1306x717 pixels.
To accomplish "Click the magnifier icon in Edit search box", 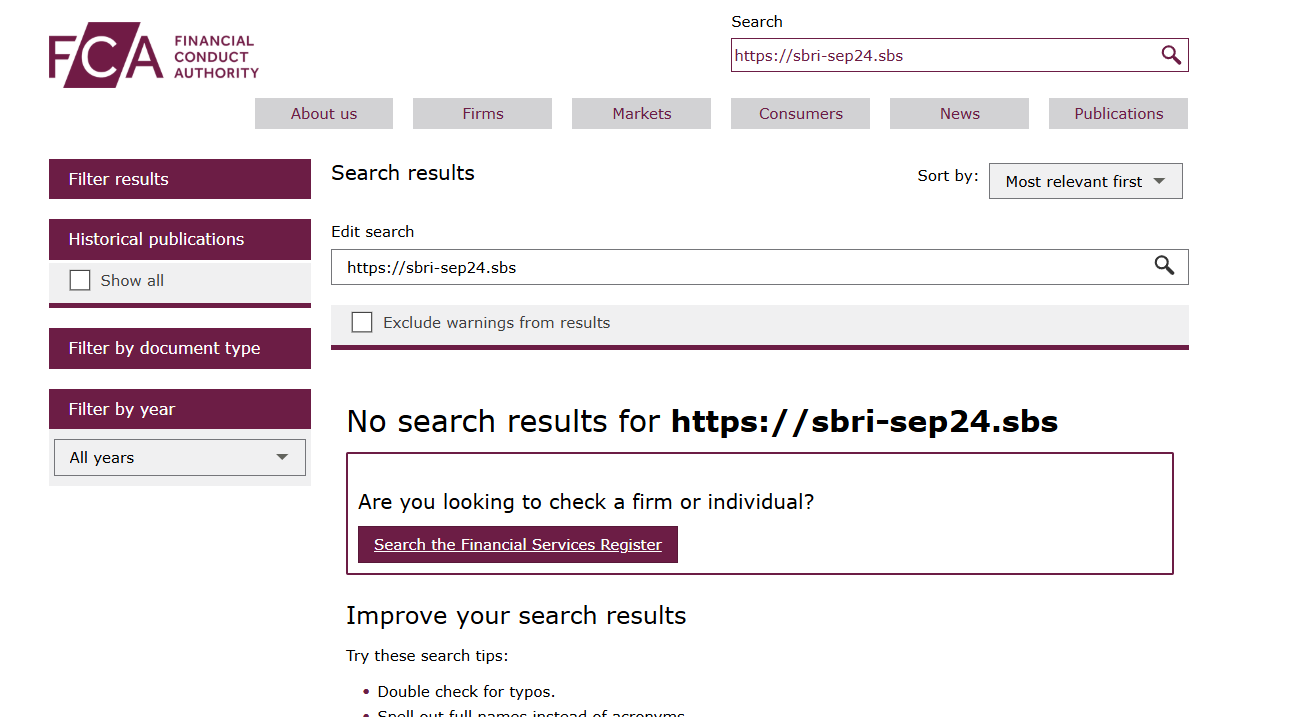I will (x=1164, y=265).
